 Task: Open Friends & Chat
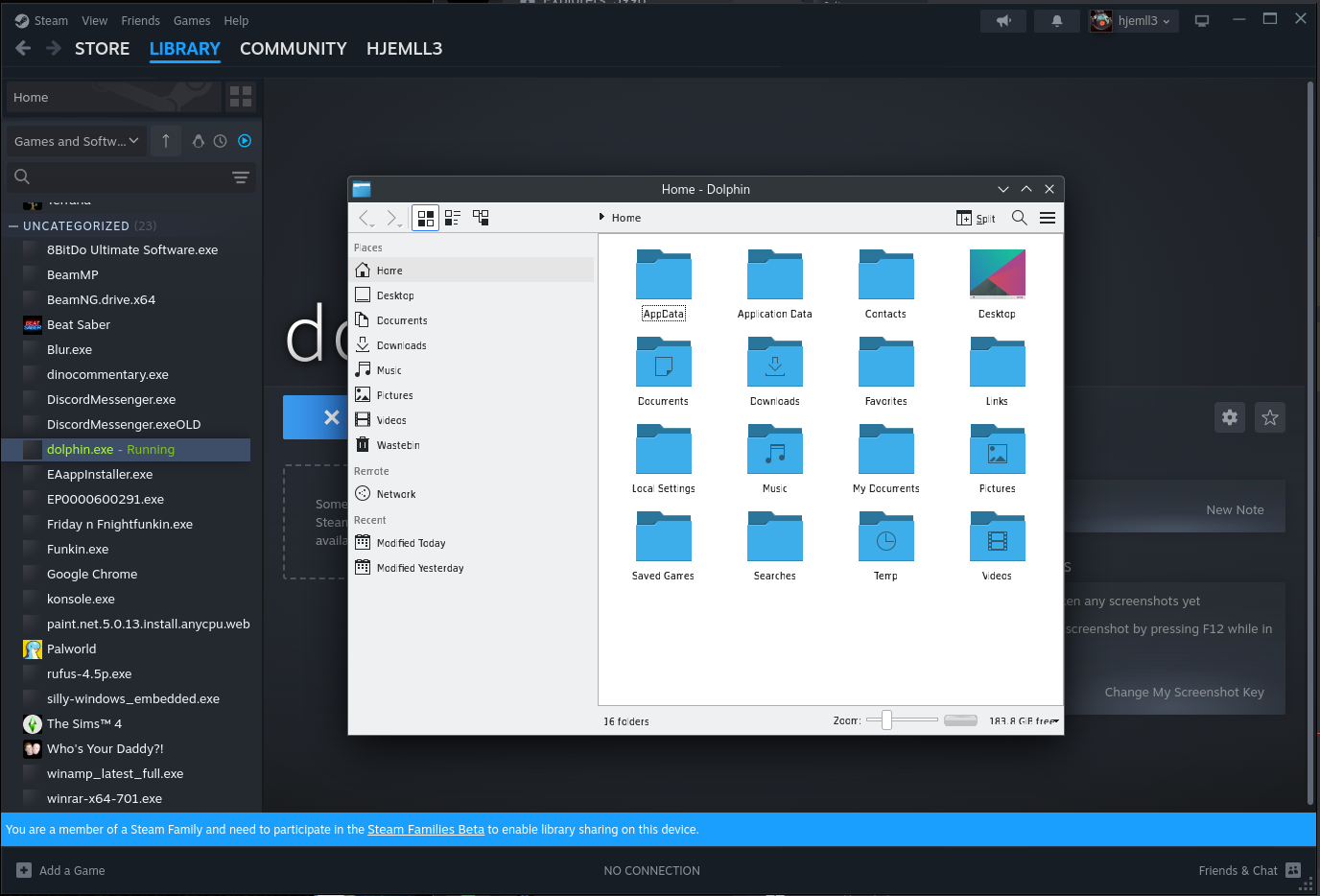point(1249,870)
